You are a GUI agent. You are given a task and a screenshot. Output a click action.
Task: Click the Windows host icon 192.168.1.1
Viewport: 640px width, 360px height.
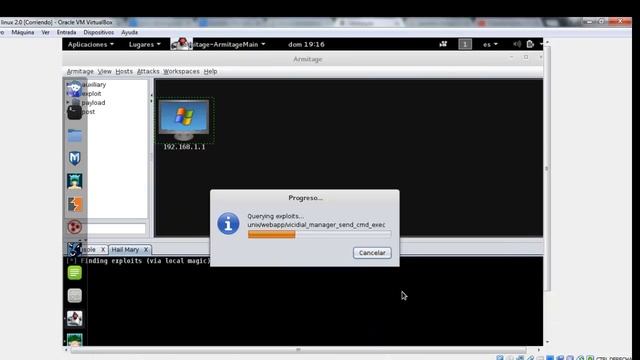coord(184,121)
